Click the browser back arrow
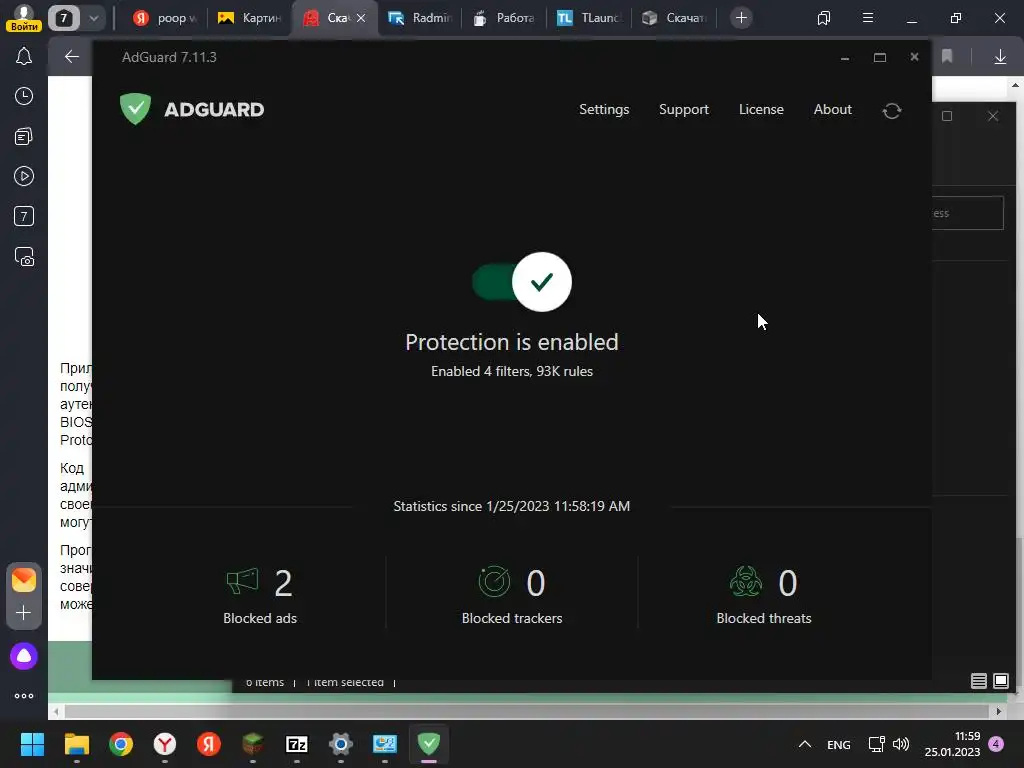 (x=71, y=57)
